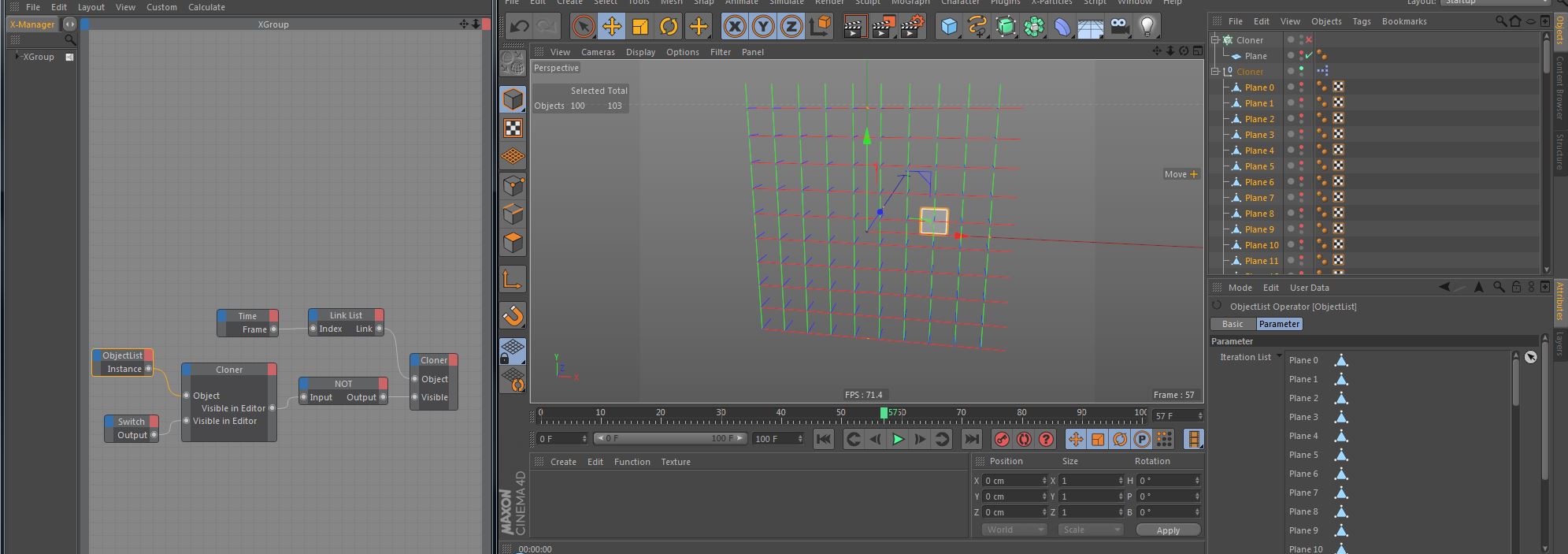Screen dimensions: 1568x554
Task: Open the World coordinate dropdown
Action: (x=1014, y=530)
